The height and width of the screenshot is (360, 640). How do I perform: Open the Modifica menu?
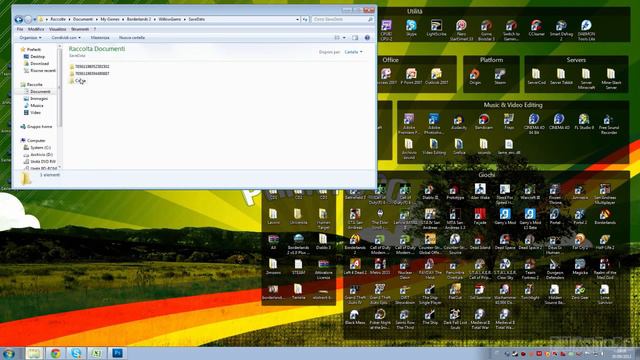tap(36, 29)
